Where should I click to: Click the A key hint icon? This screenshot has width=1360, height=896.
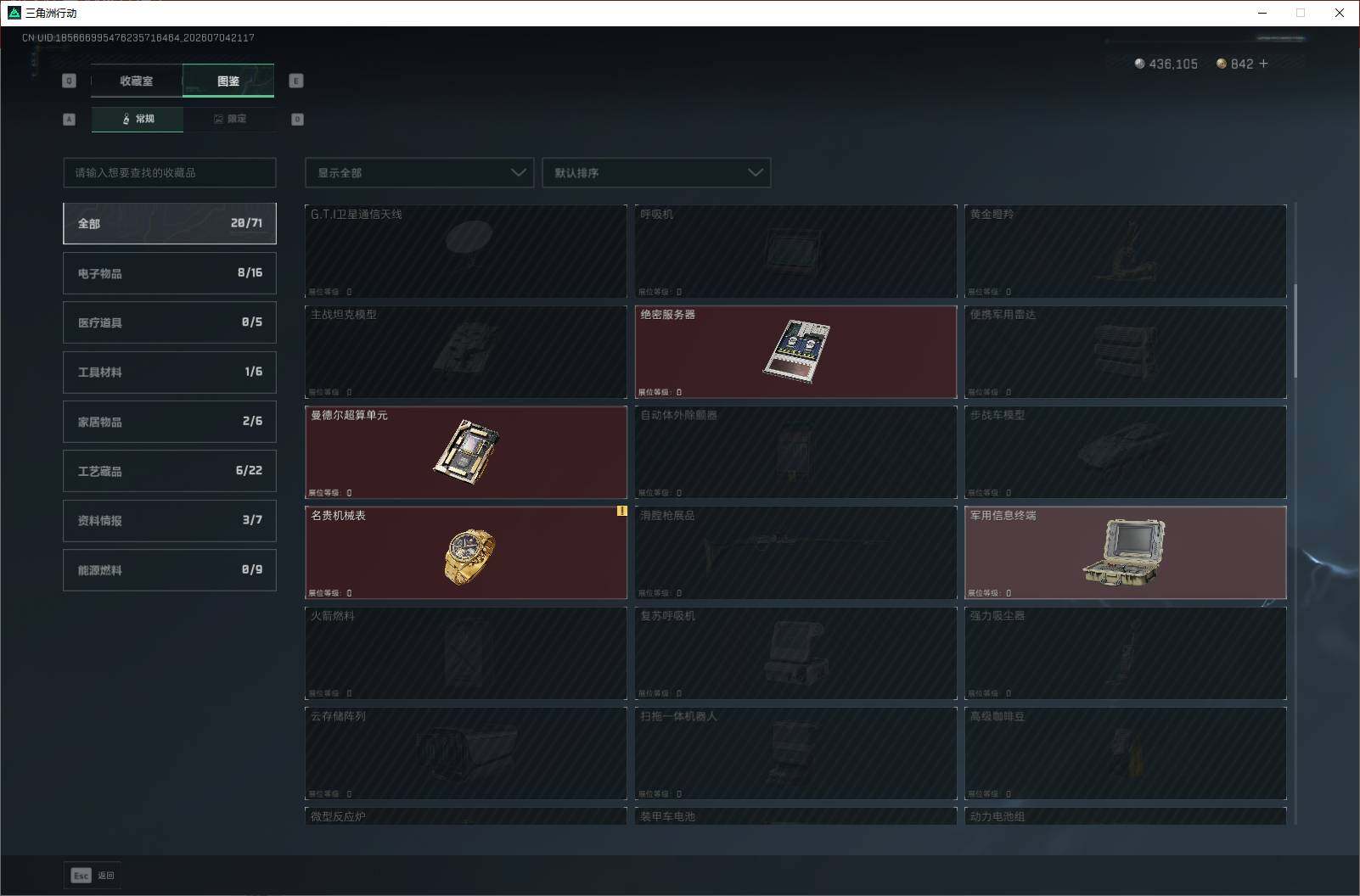point(70,119)
